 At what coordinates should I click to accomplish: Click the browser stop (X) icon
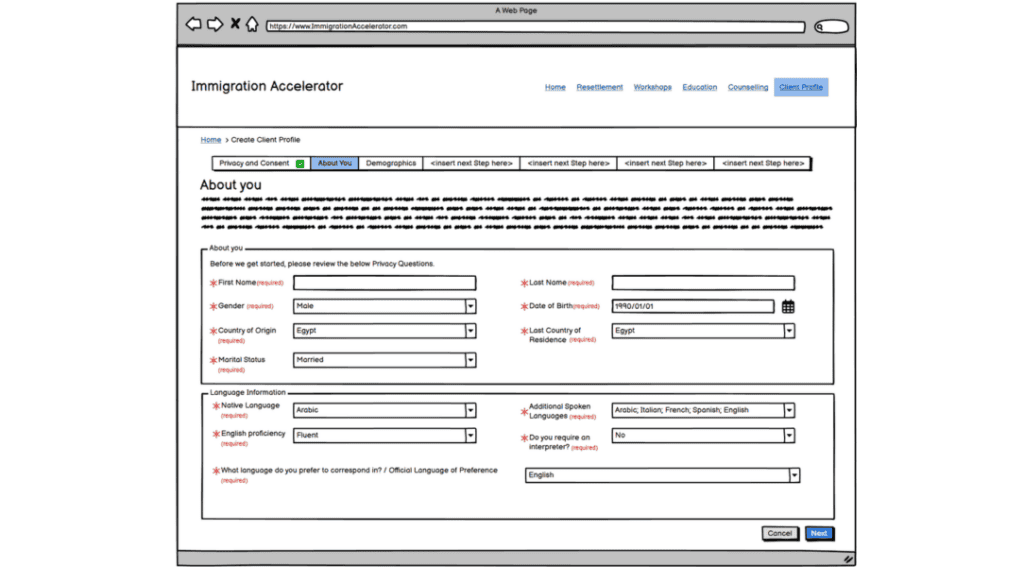tap(235, 24)
